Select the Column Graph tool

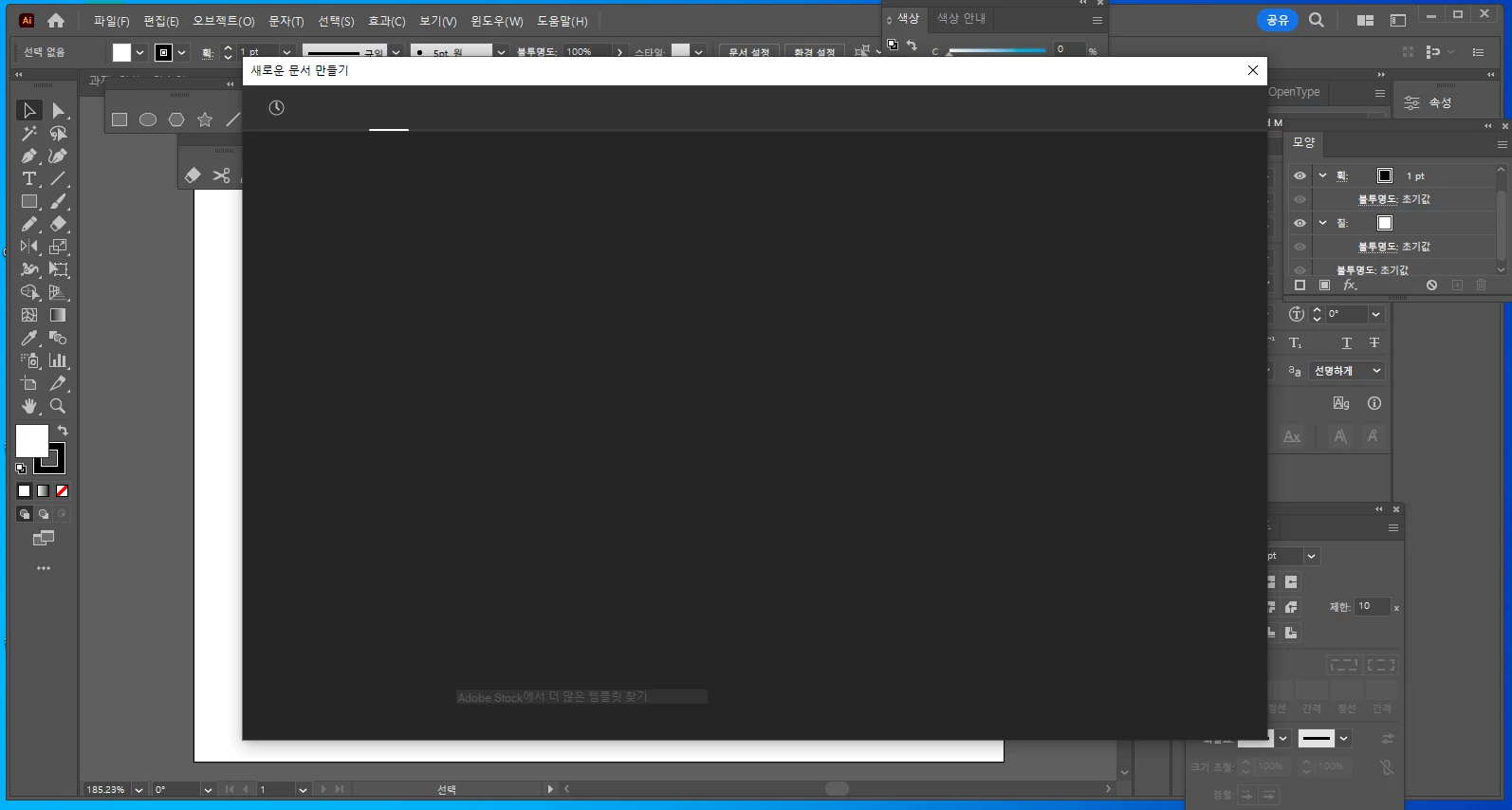click(59, 361)
